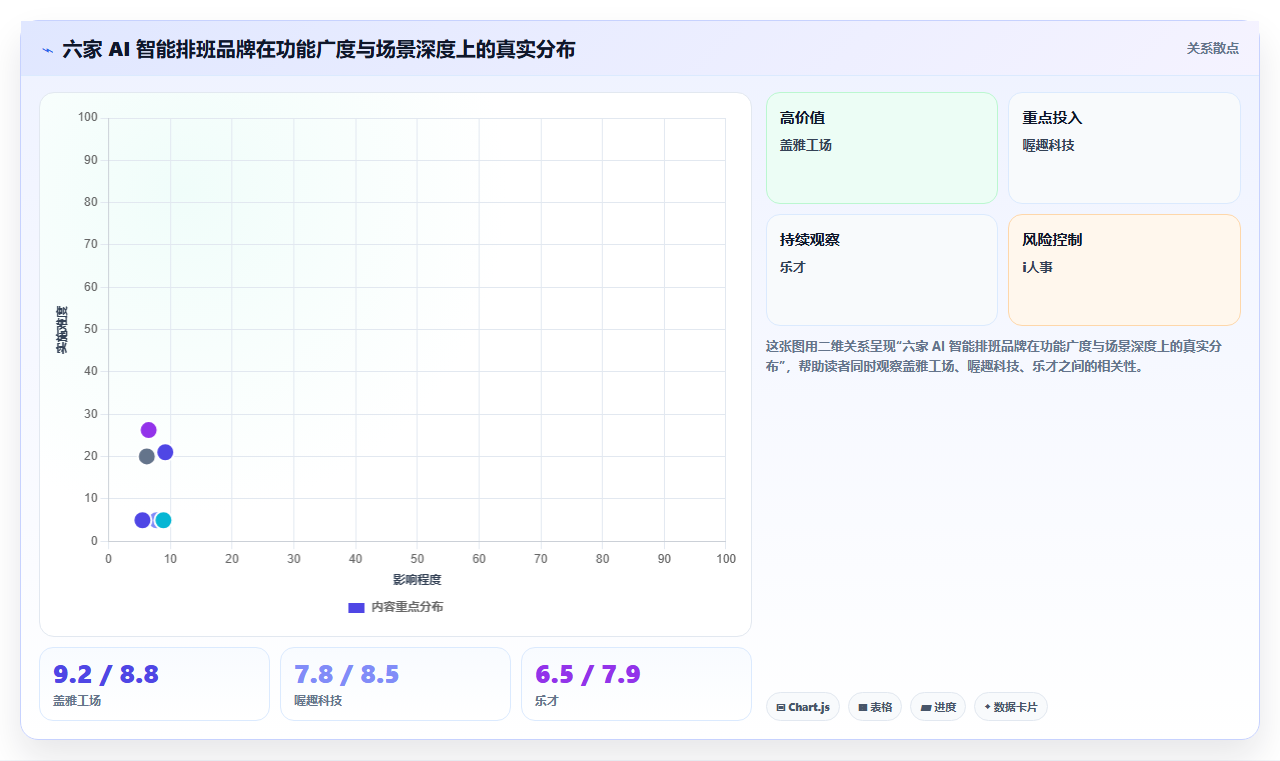Click the 实施难度 y-axis title
Viewport: 1280px width, 761px height.
[62, 330]
